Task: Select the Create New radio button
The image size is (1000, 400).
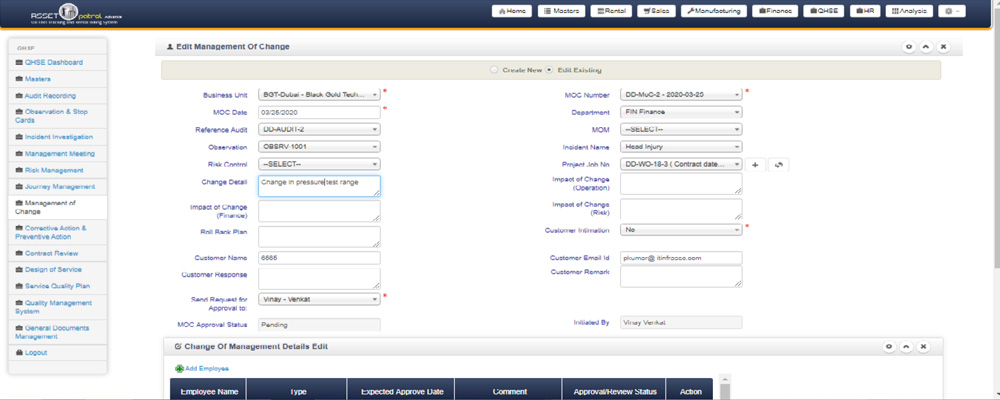Action: point(494,70)
